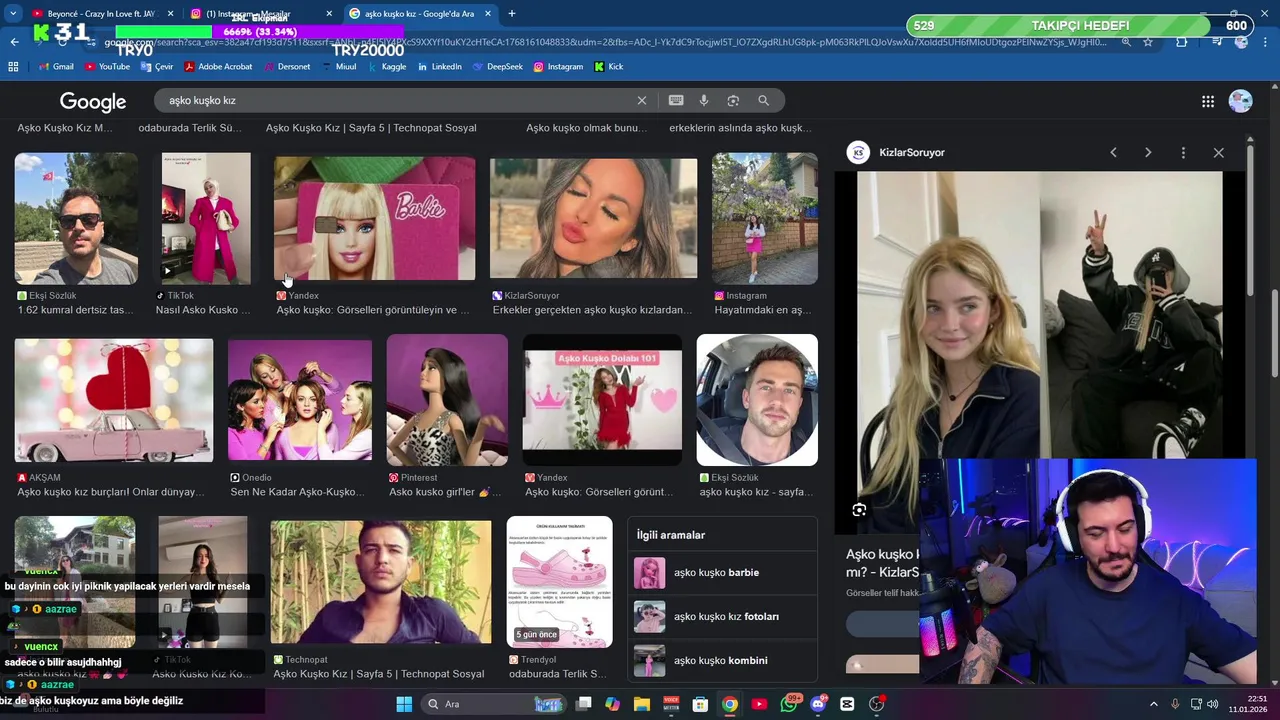This screenshot has height=720, width=1280.
Task: Open the pink coat TikTok thumbnail
Action: 206,218
